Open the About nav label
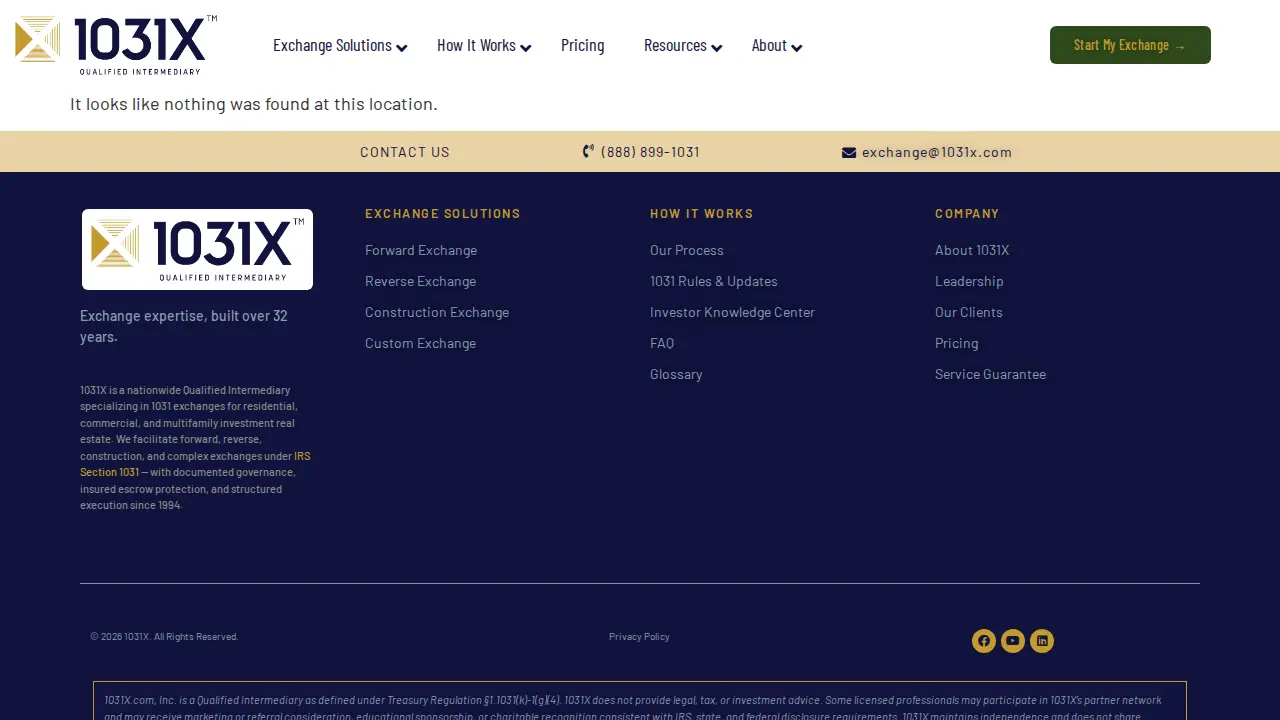Viewport: 1280px width, 720px height. click(769, 45)
